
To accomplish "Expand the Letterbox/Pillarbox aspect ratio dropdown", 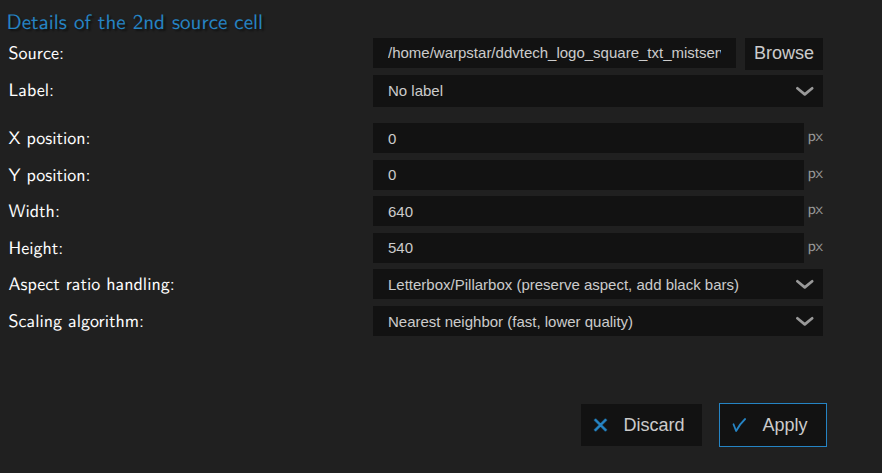I will pos(597,285).
